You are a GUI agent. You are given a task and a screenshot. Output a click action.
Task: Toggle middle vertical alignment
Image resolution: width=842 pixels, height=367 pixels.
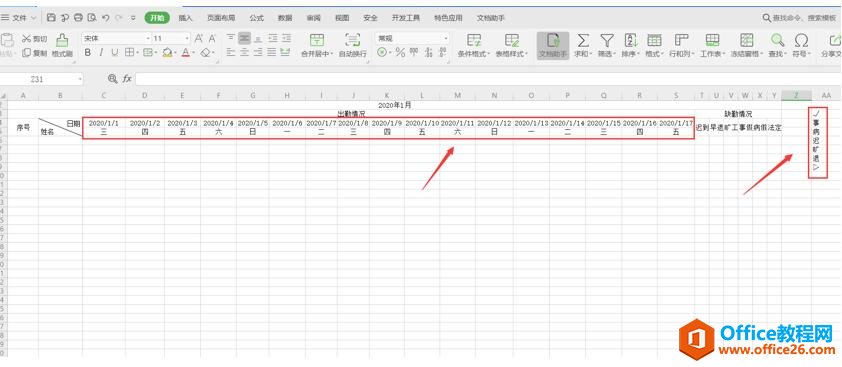click(245, 39)
